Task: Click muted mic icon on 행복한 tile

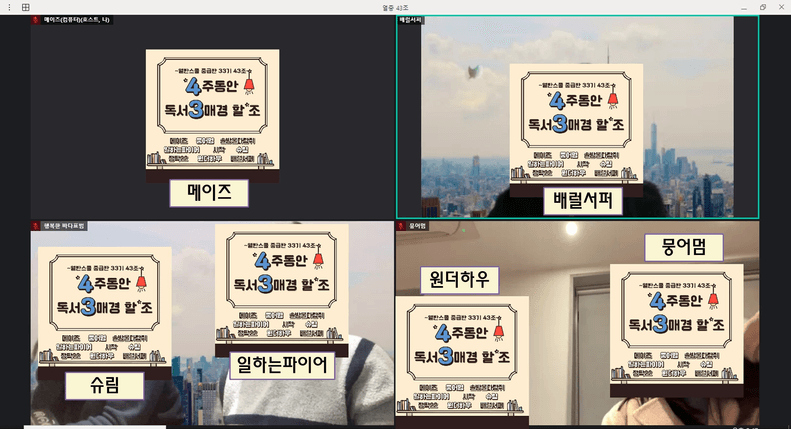Action: (36, 226)
